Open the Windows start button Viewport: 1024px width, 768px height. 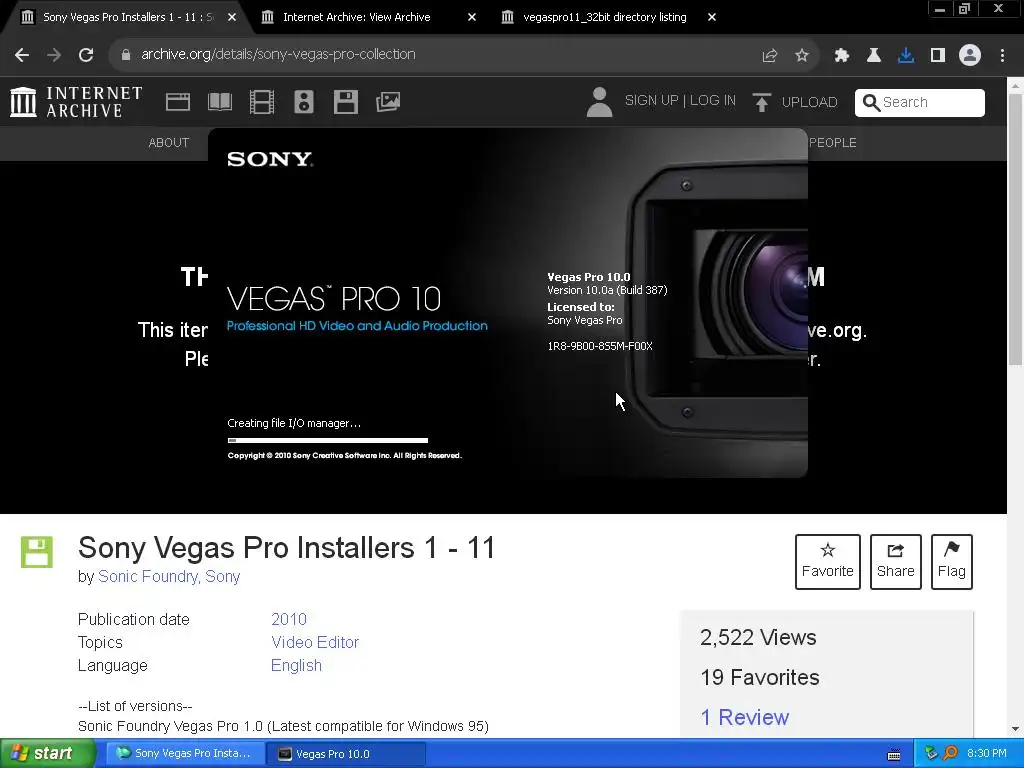[46, 754]
